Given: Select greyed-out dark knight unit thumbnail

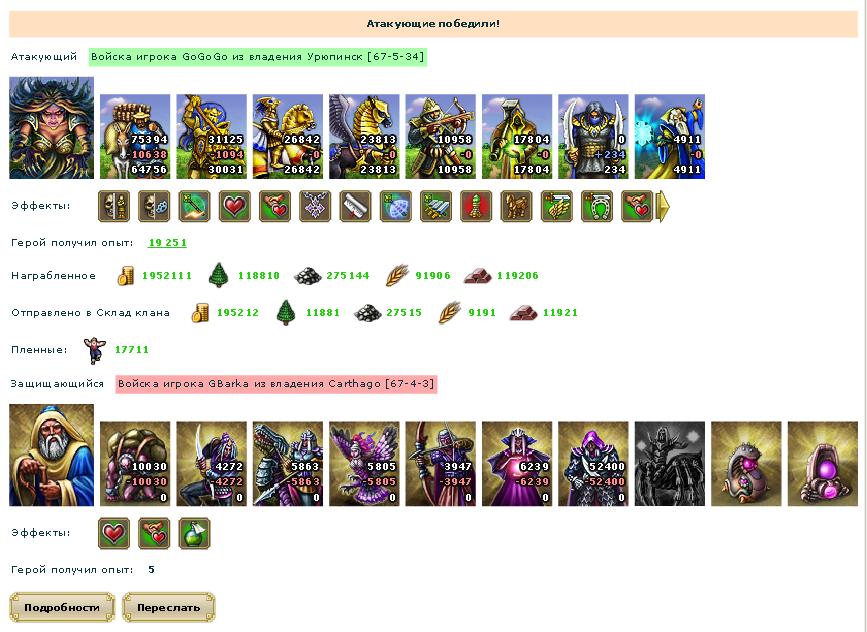Looking at the screenshot, I should coord(670,463).
